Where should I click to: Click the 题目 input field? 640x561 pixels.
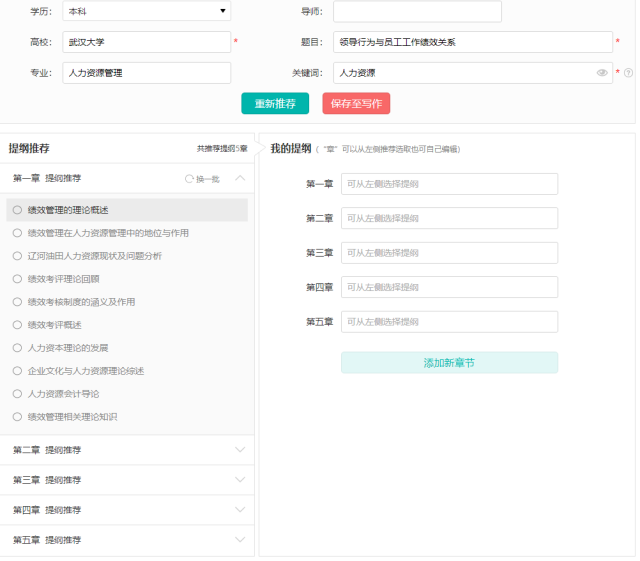[x=473, y=42]
